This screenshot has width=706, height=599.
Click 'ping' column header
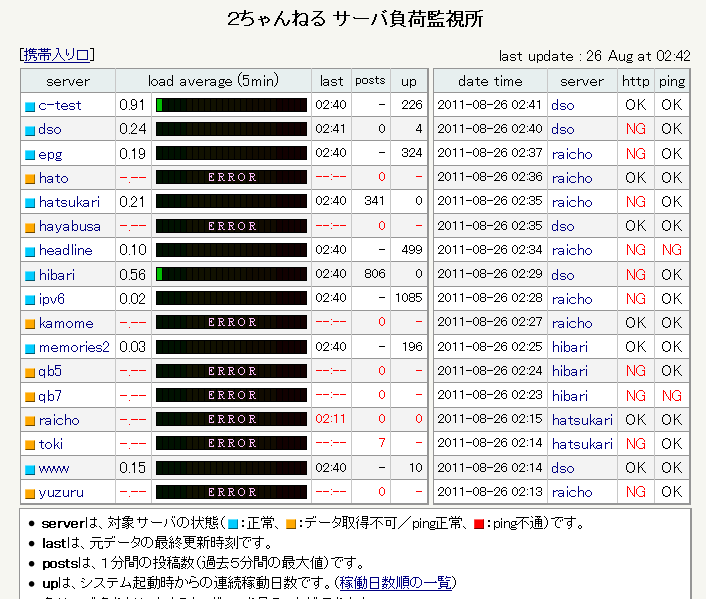point(672,82)
